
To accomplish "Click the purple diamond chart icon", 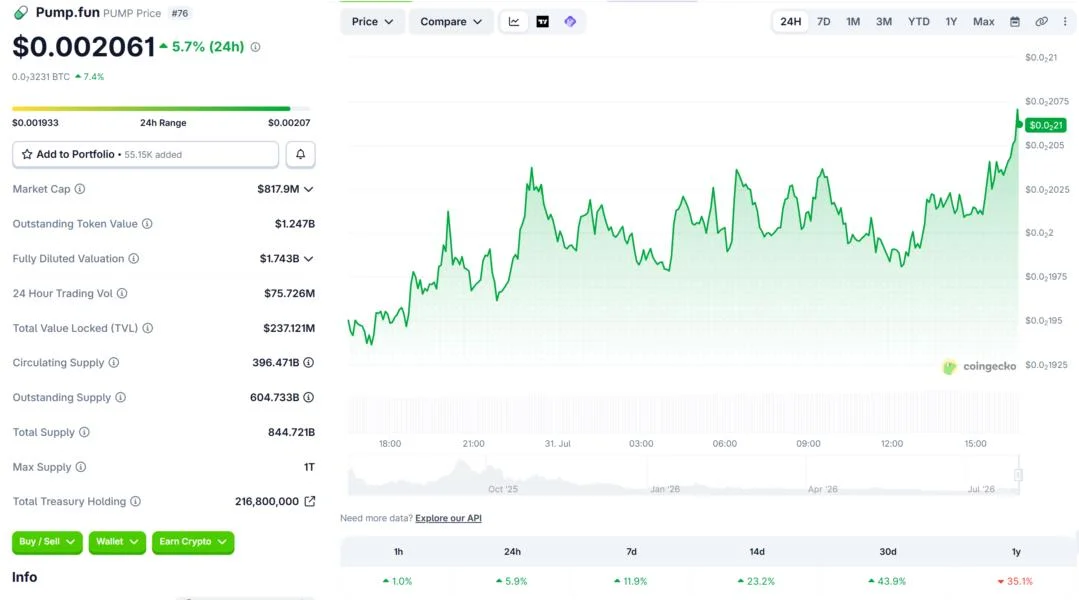I will 570,21.
